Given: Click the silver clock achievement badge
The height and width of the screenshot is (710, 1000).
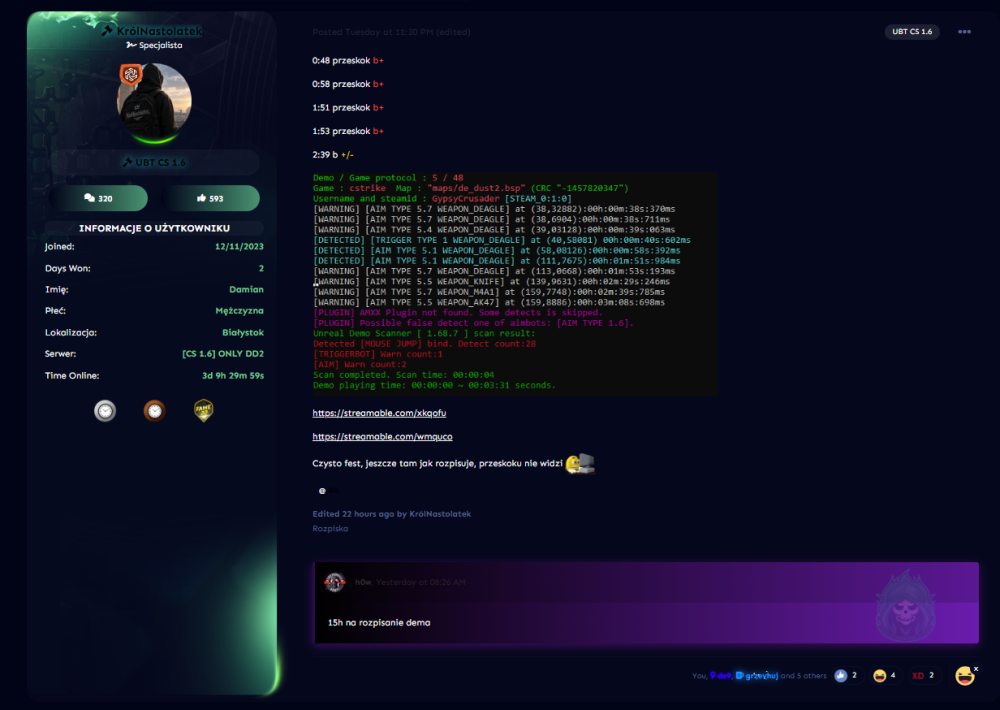Looking at the screenshot, I should click(x=105, y=410).
